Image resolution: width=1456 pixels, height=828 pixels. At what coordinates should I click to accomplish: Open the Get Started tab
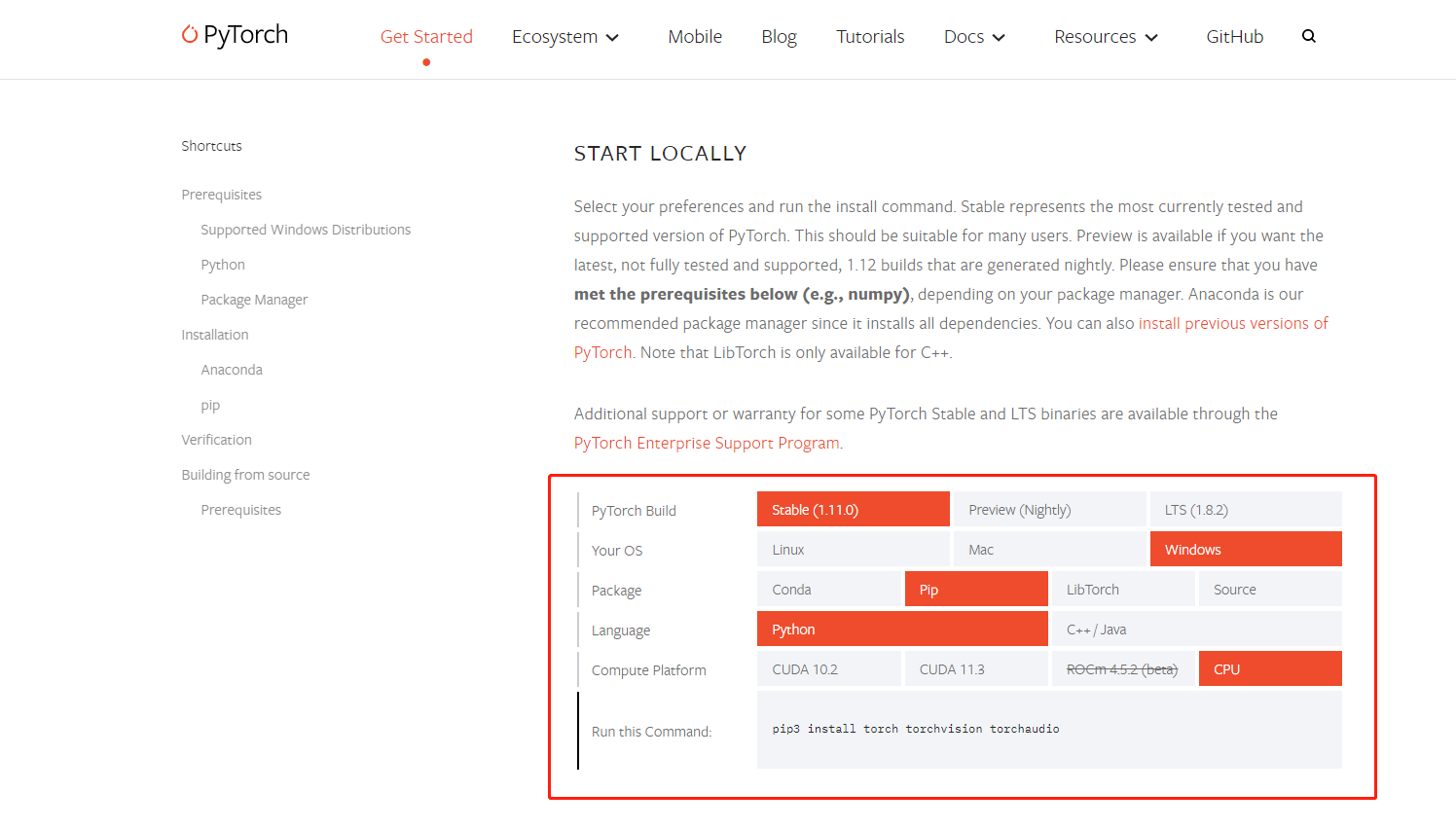pyautogui.click(x=426, y=37)
